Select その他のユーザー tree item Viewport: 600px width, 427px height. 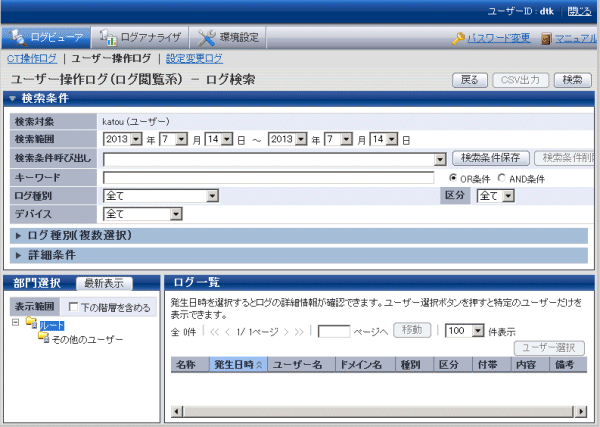click(87, 339)
